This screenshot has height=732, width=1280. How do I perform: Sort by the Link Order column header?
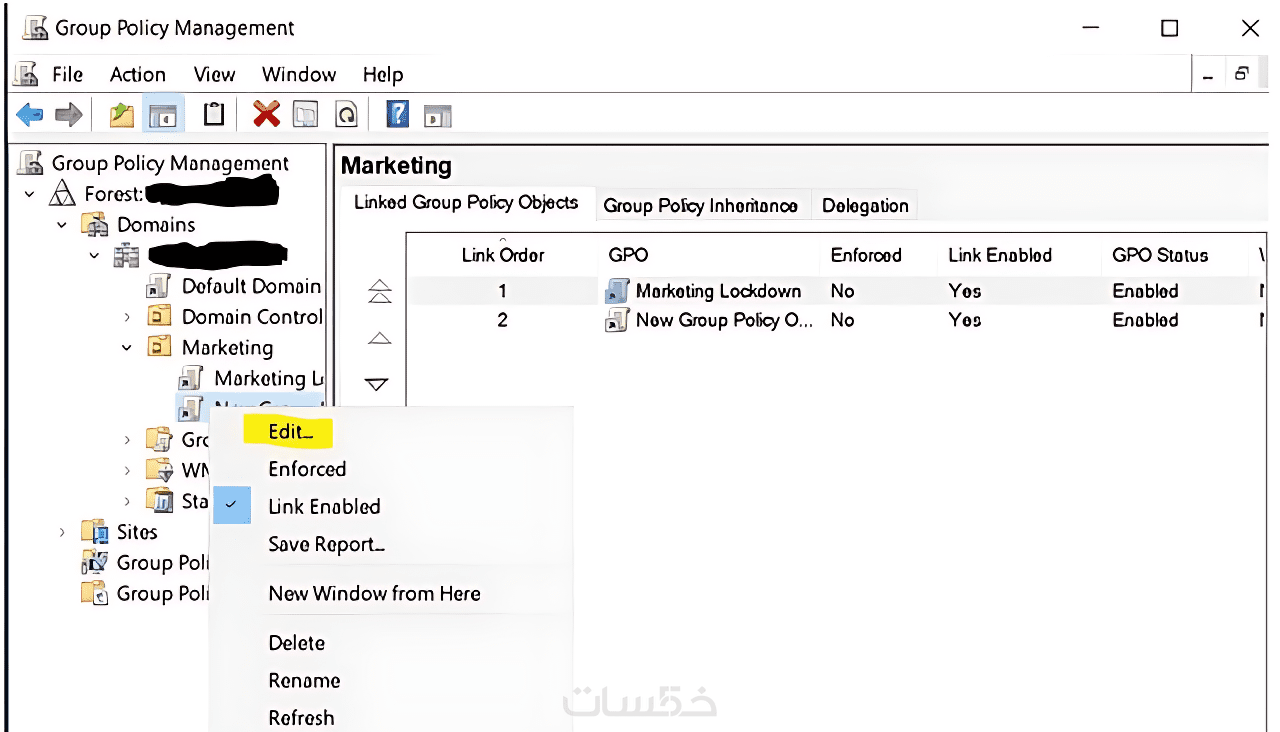503,255
